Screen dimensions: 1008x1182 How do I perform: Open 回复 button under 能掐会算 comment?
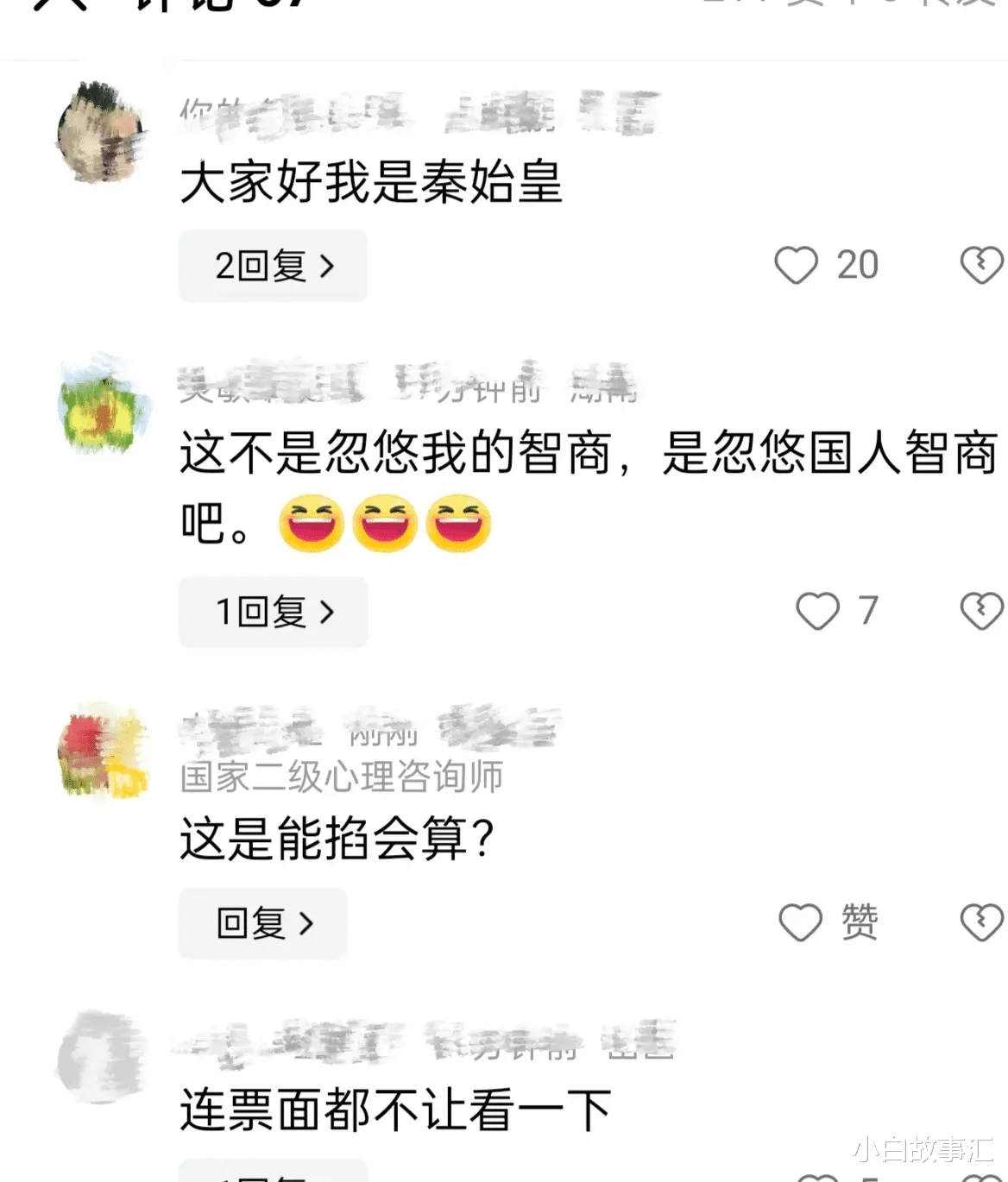pos(262,923)
